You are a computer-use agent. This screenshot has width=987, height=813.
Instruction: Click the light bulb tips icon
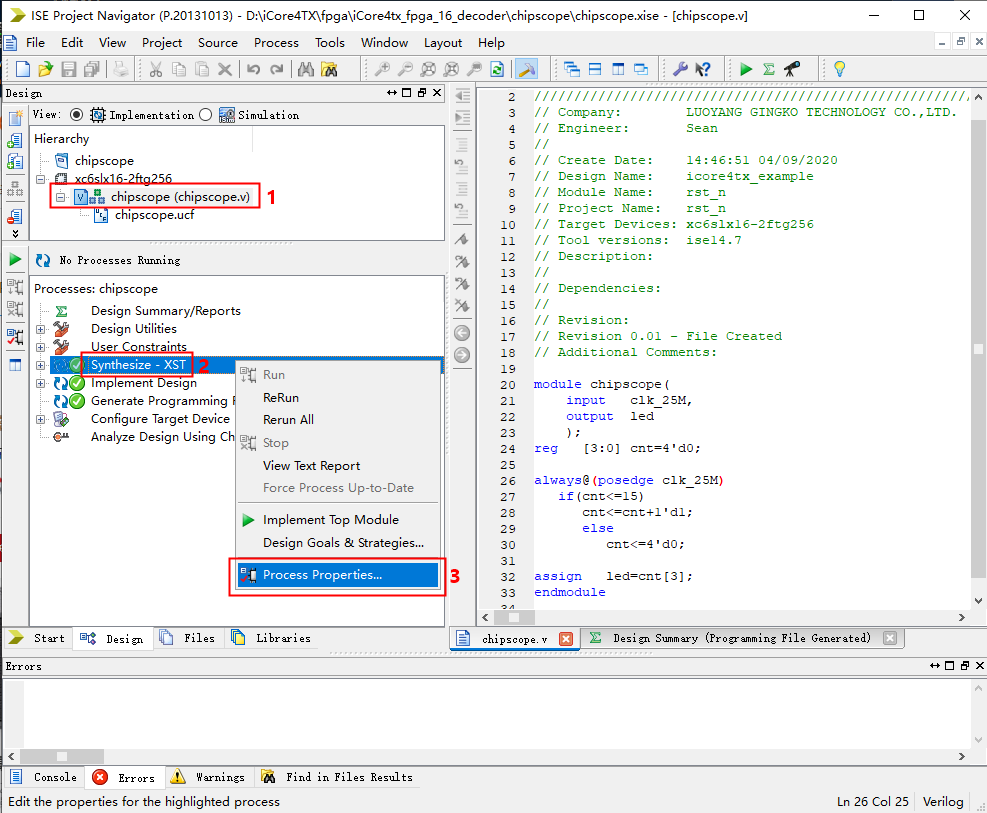(839, 69)
